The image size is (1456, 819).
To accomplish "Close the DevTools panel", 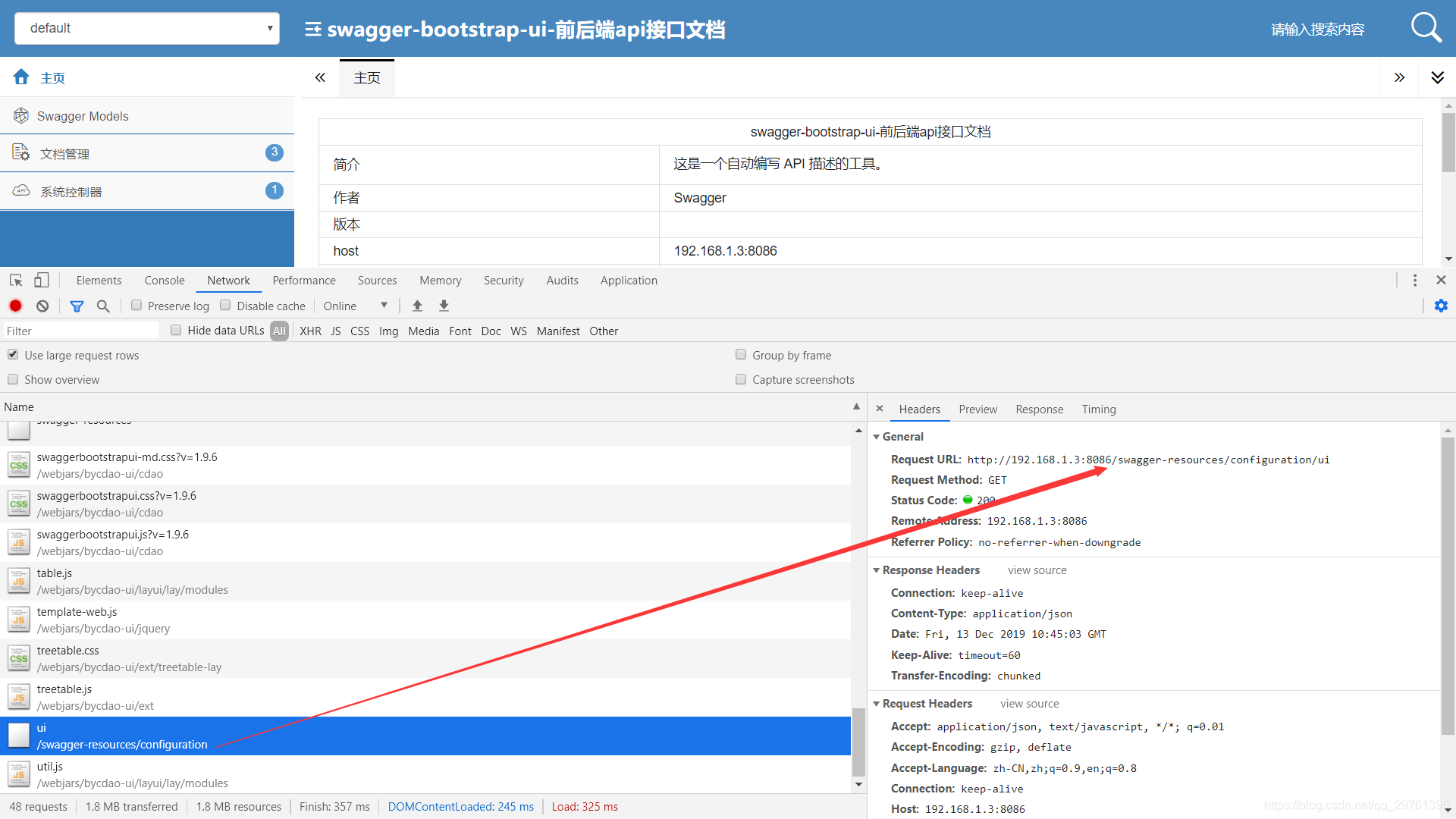I will (1441, 281).
